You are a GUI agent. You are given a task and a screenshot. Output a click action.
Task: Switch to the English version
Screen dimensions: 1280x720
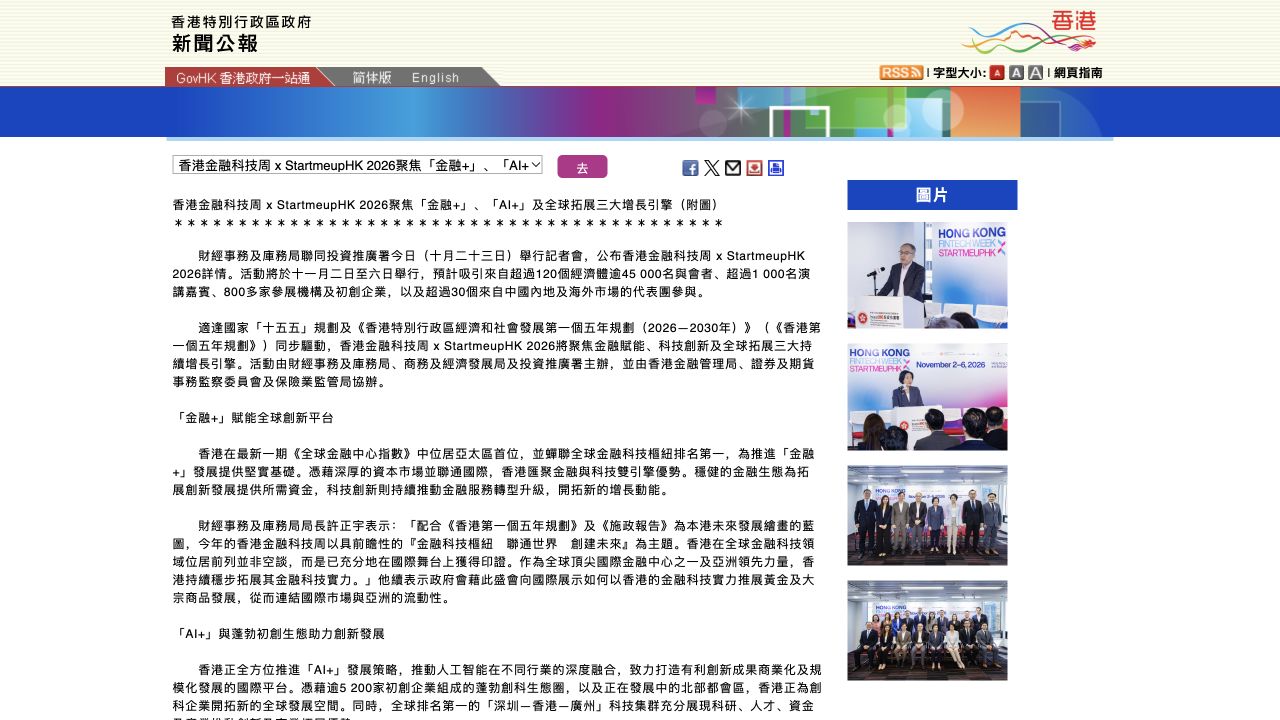tap(436, 77)
